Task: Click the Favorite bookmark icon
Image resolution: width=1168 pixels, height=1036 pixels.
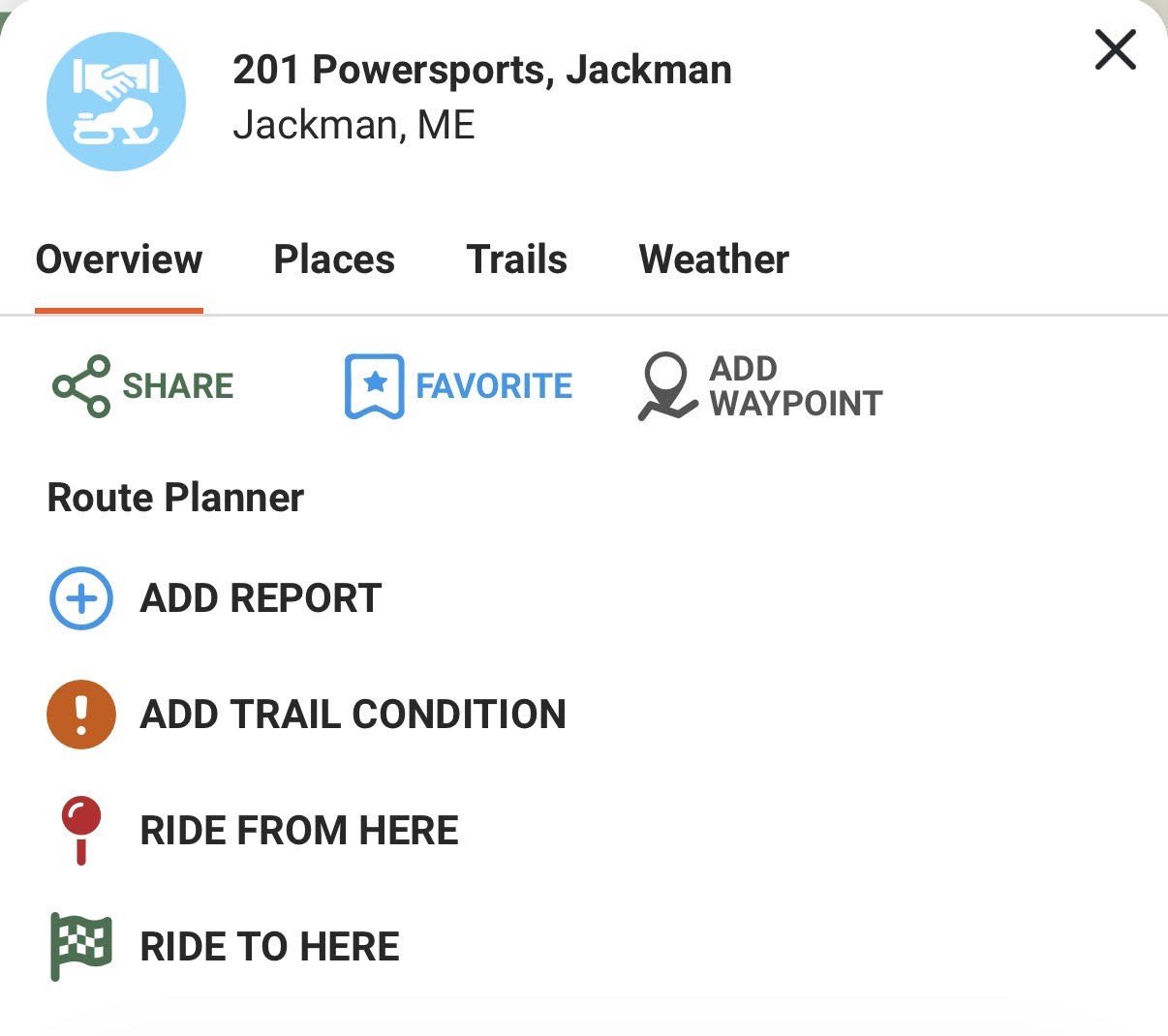Action: click(373, 385)
